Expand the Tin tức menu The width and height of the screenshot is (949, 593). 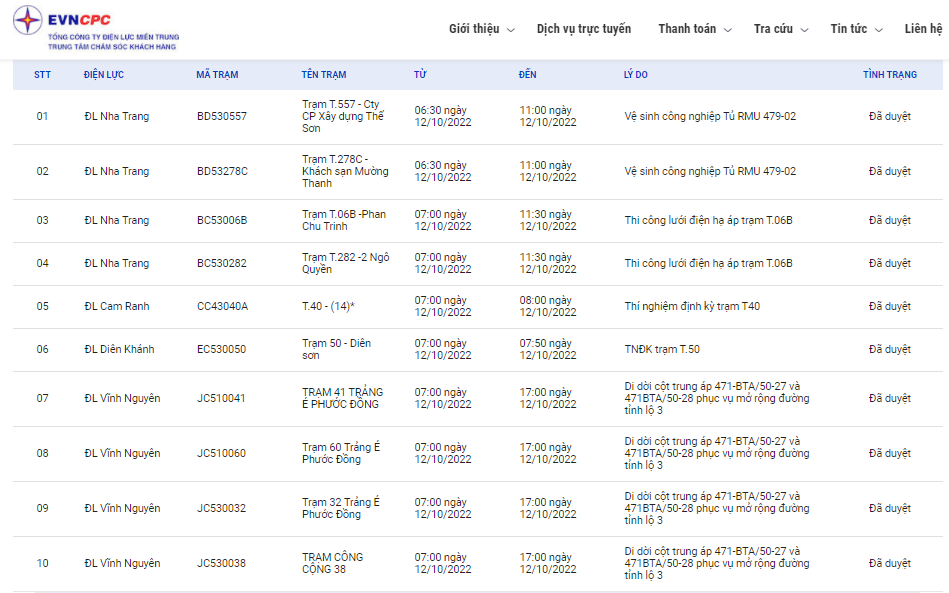tap(856, 29)
